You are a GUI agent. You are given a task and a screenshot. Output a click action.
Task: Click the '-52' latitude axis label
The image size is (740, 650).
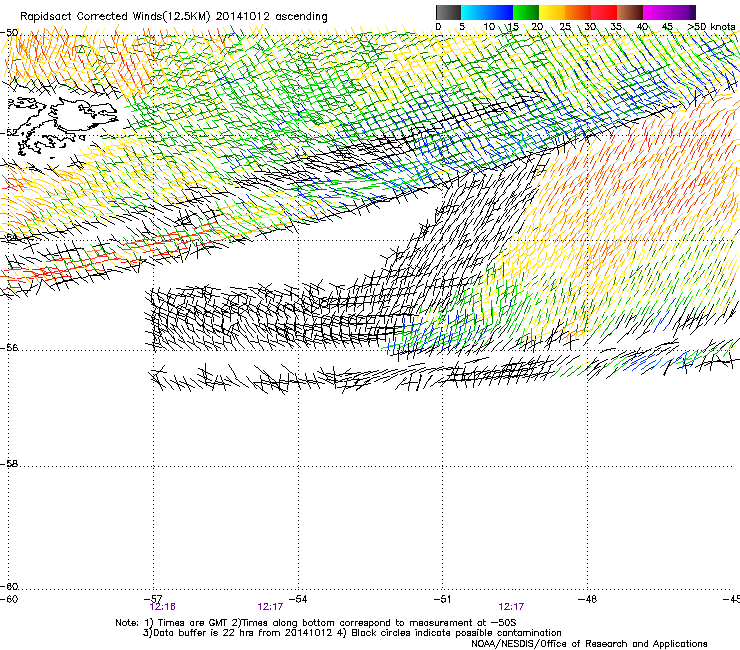[9, 133]
